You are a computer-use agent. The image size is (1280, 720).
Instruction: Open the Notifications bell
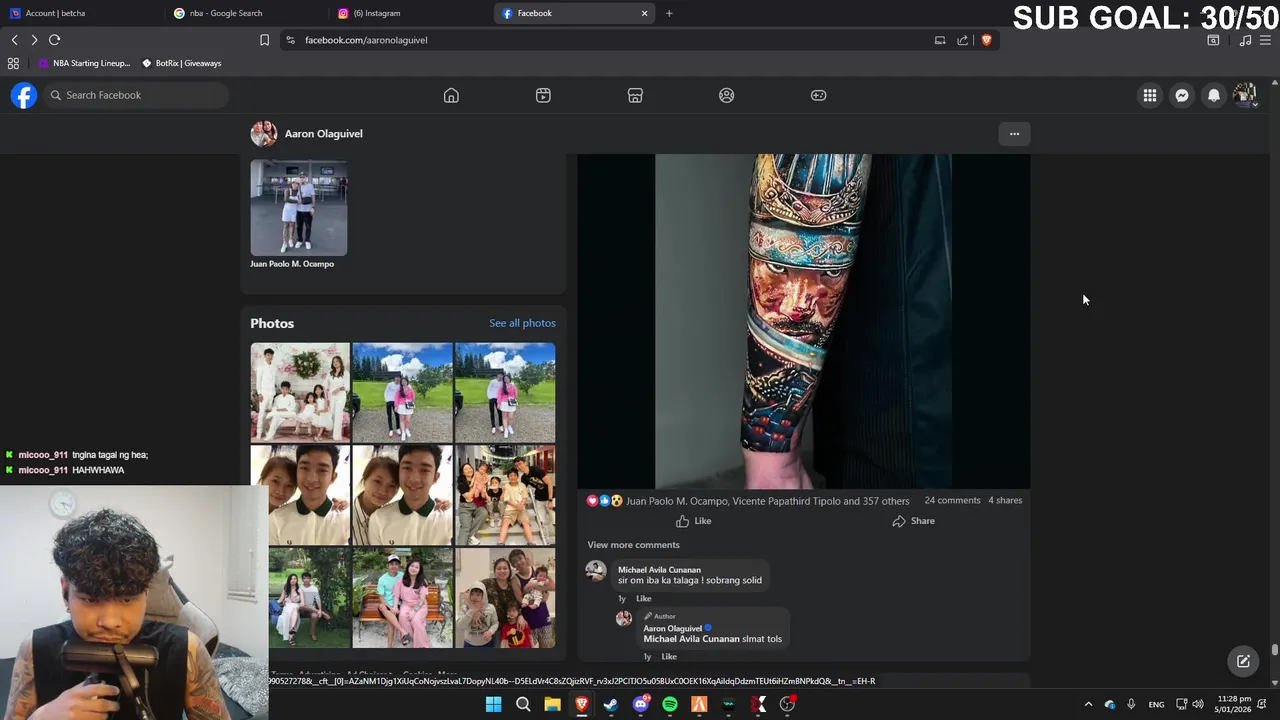coord(1214,95)
